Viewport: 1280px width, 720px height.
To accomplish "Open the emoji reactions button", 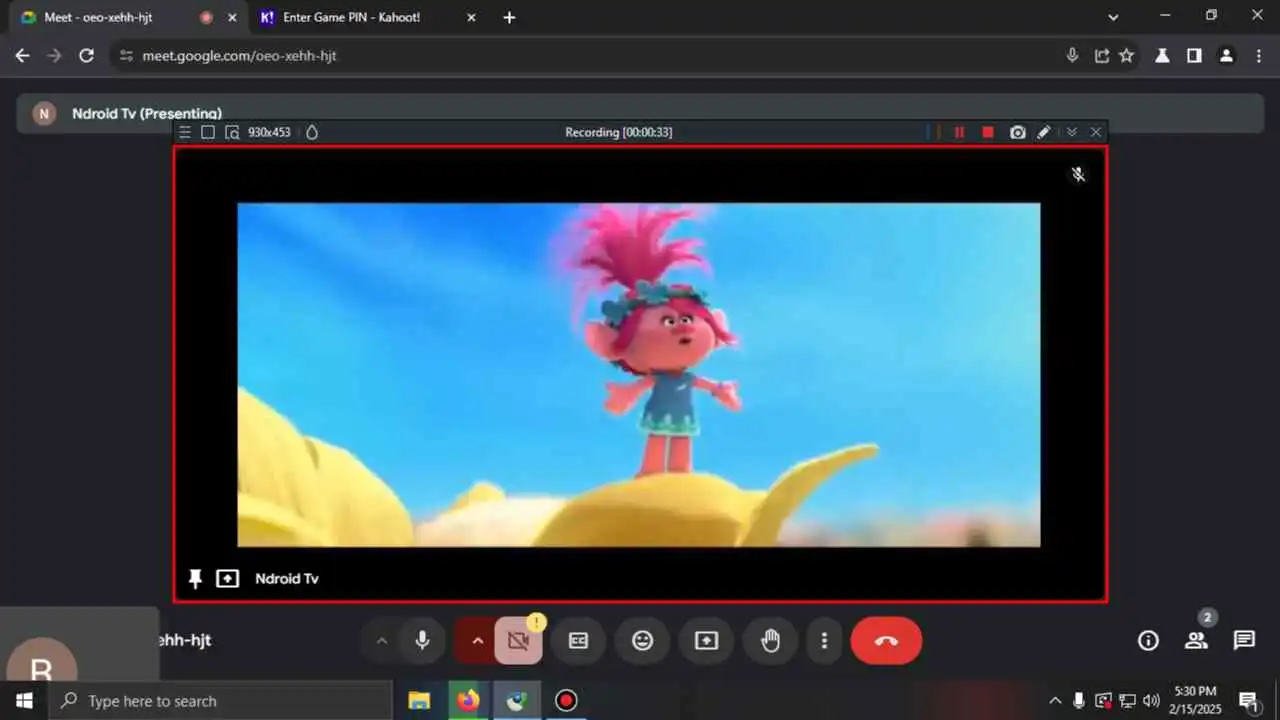I will point(642,641).
